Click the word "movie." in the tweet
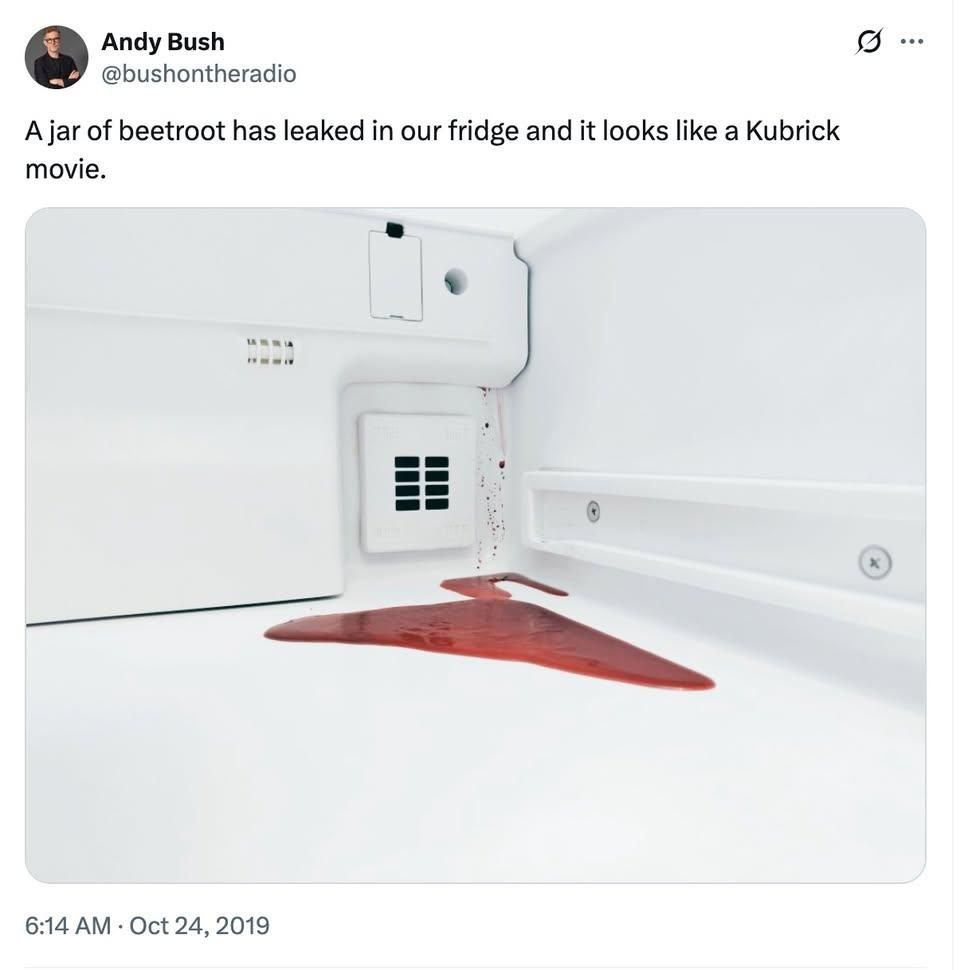Viewport: 972px width, 970px height. pyautogui.click(x=64, y=169)
